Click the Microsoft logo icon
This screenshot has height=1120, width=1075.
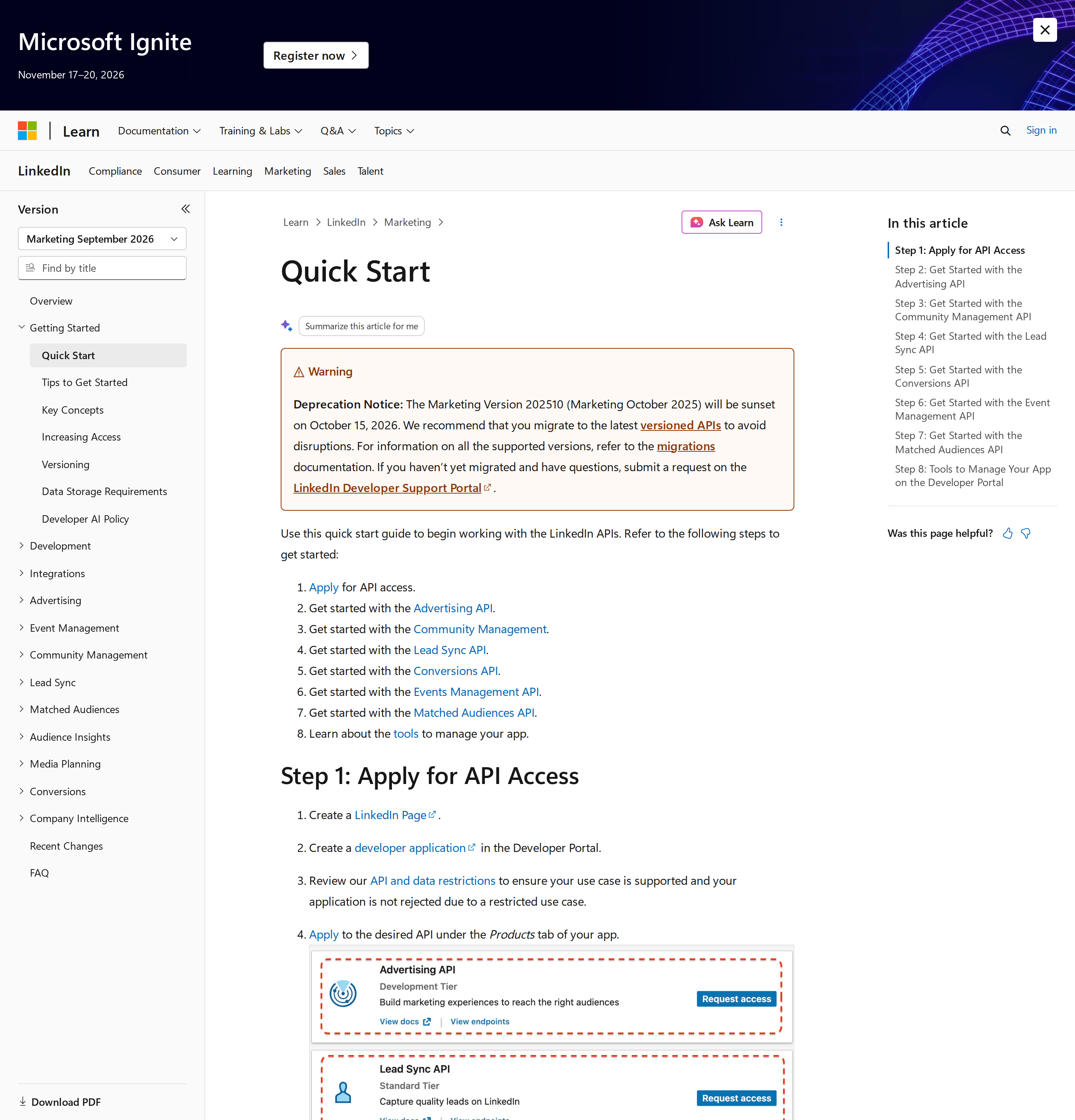coord(27,131)
